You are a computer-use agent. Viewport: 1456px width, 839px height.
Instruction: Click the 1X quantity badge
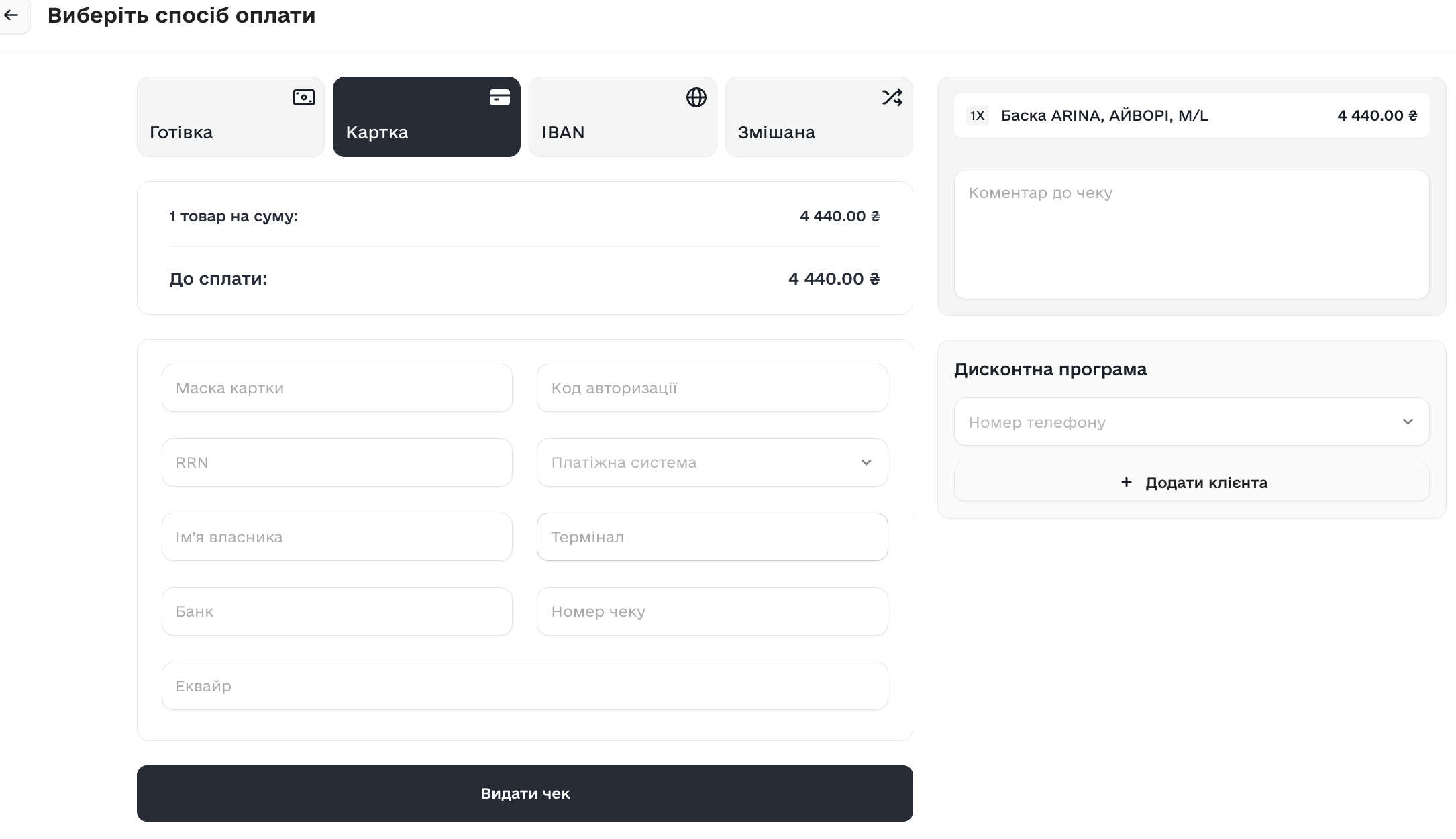[977, 115]
